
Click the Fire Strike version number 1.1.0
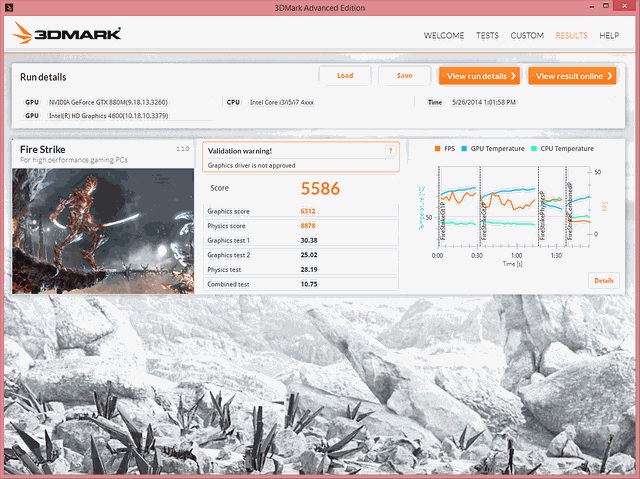[x=183, y=149]
